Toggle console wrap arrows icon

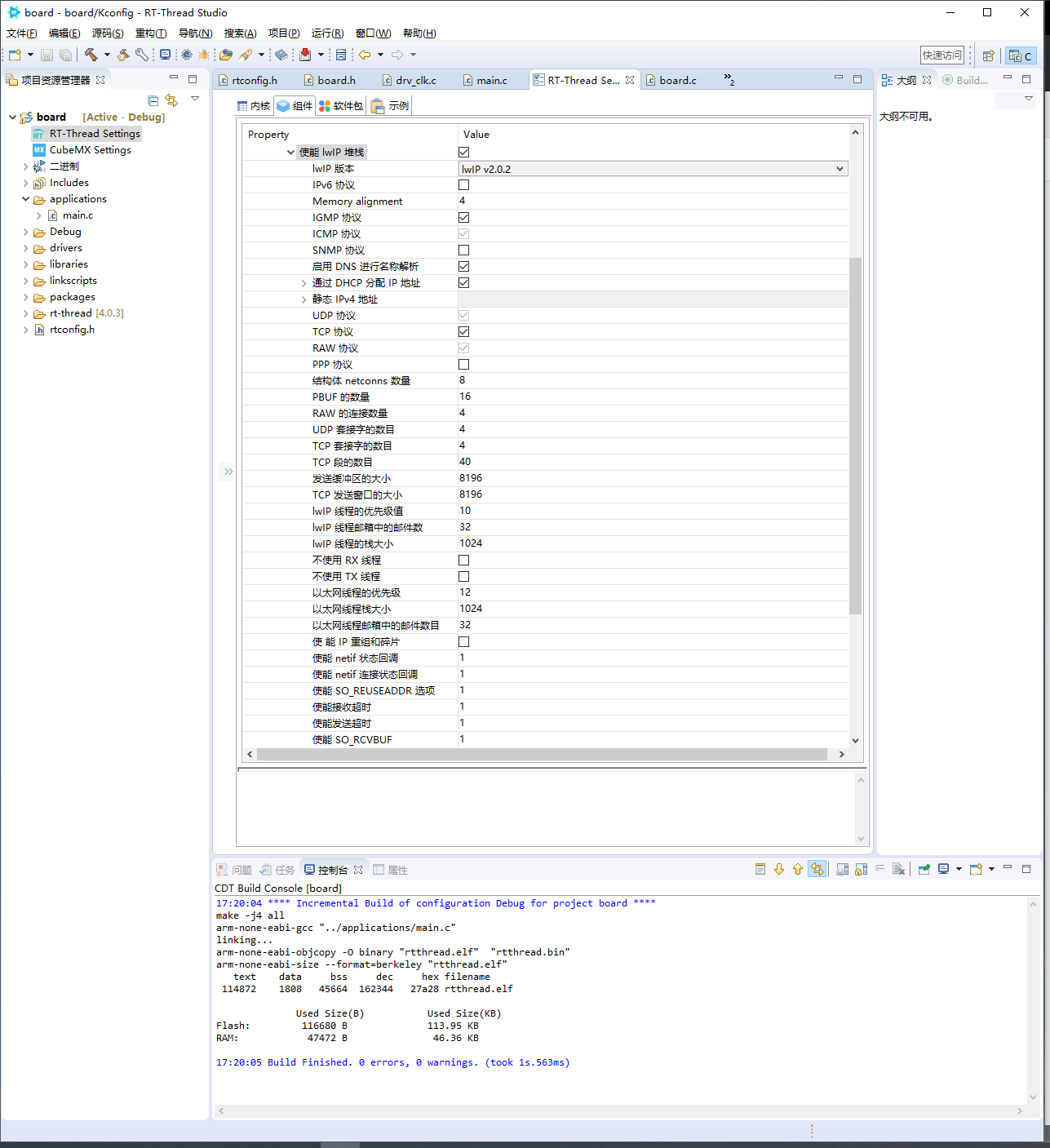tap(817, 869)
